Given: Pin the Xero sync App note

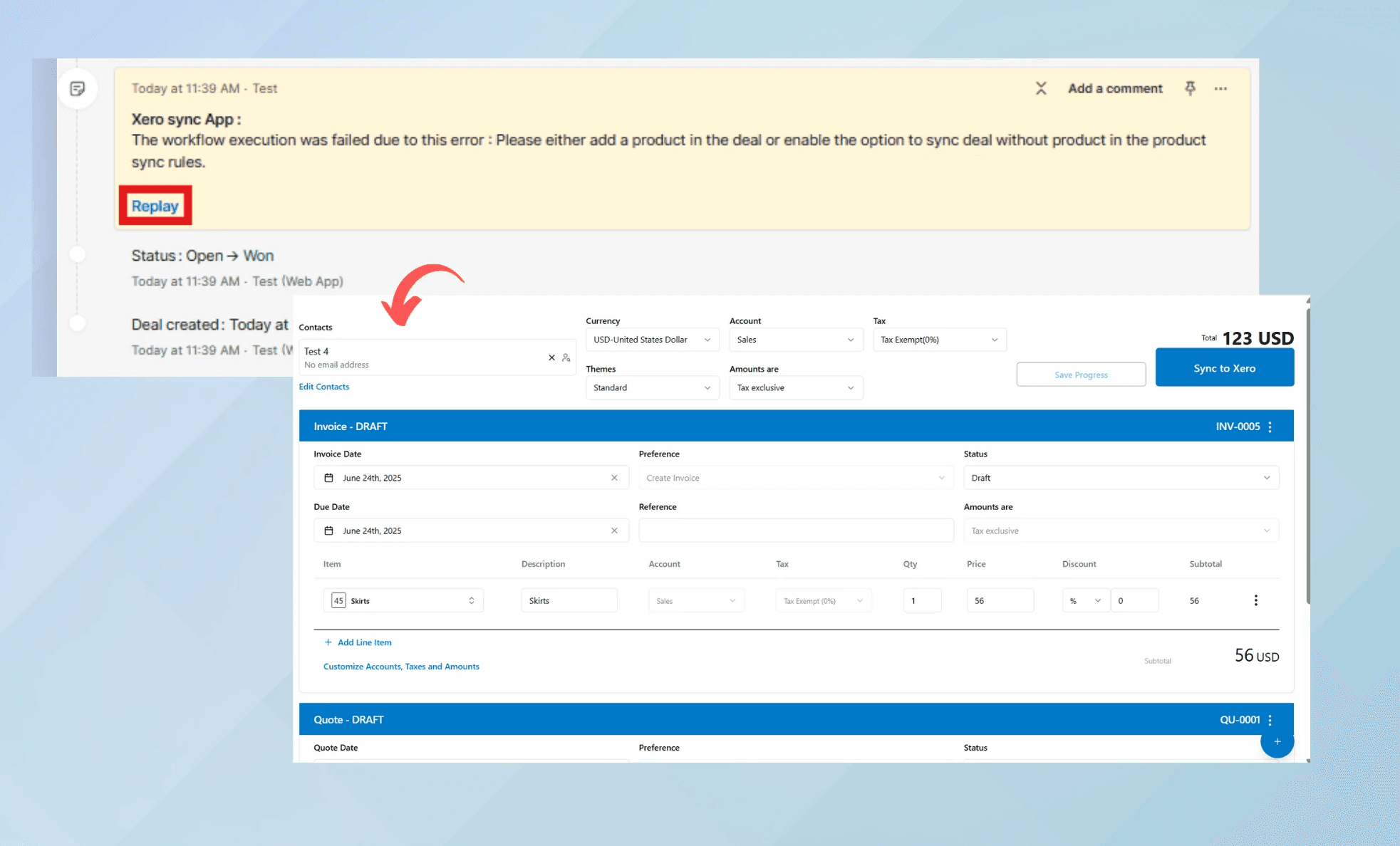Looking at the screenshot, I should 1190,88.
